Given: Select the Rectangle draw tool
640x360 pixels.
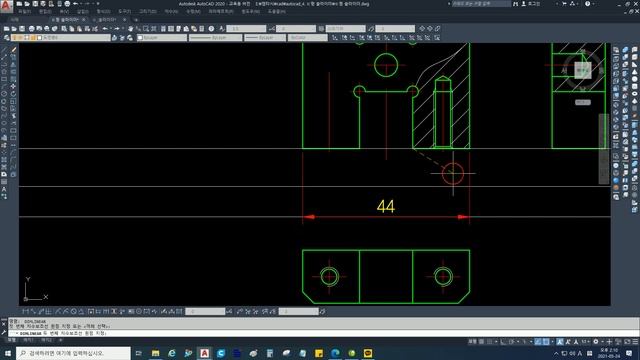Looking at the screenshot, I should point(4,79).
